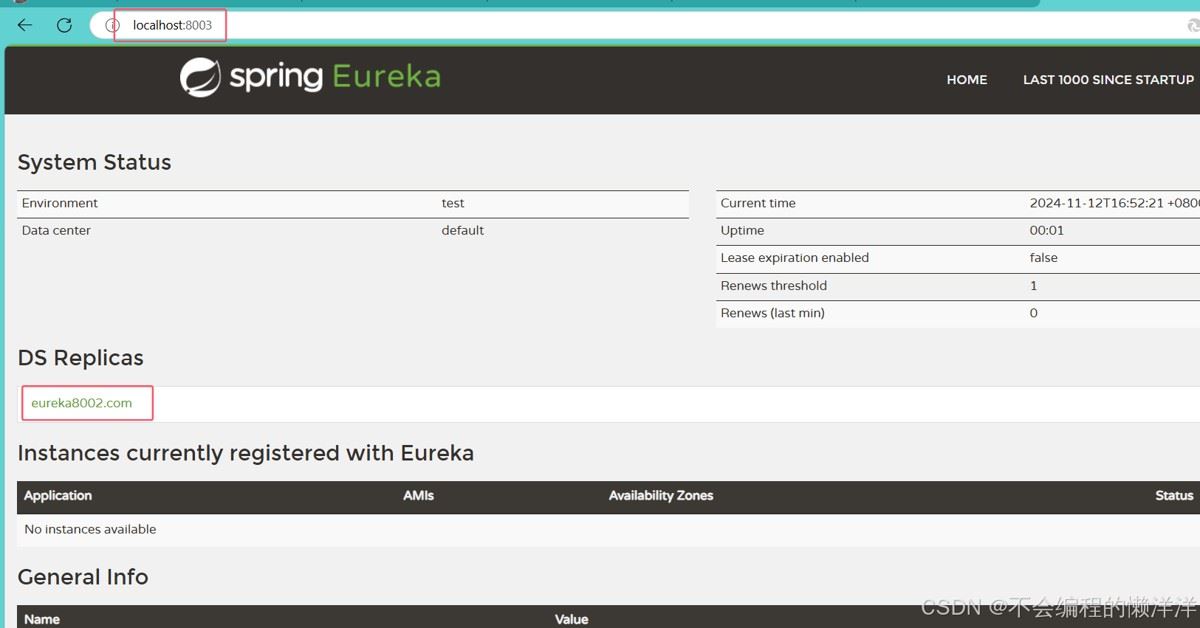The image size is (1200, 628).
Task: Open the site info icon beside localhost:8003
Action: (112, 25)
